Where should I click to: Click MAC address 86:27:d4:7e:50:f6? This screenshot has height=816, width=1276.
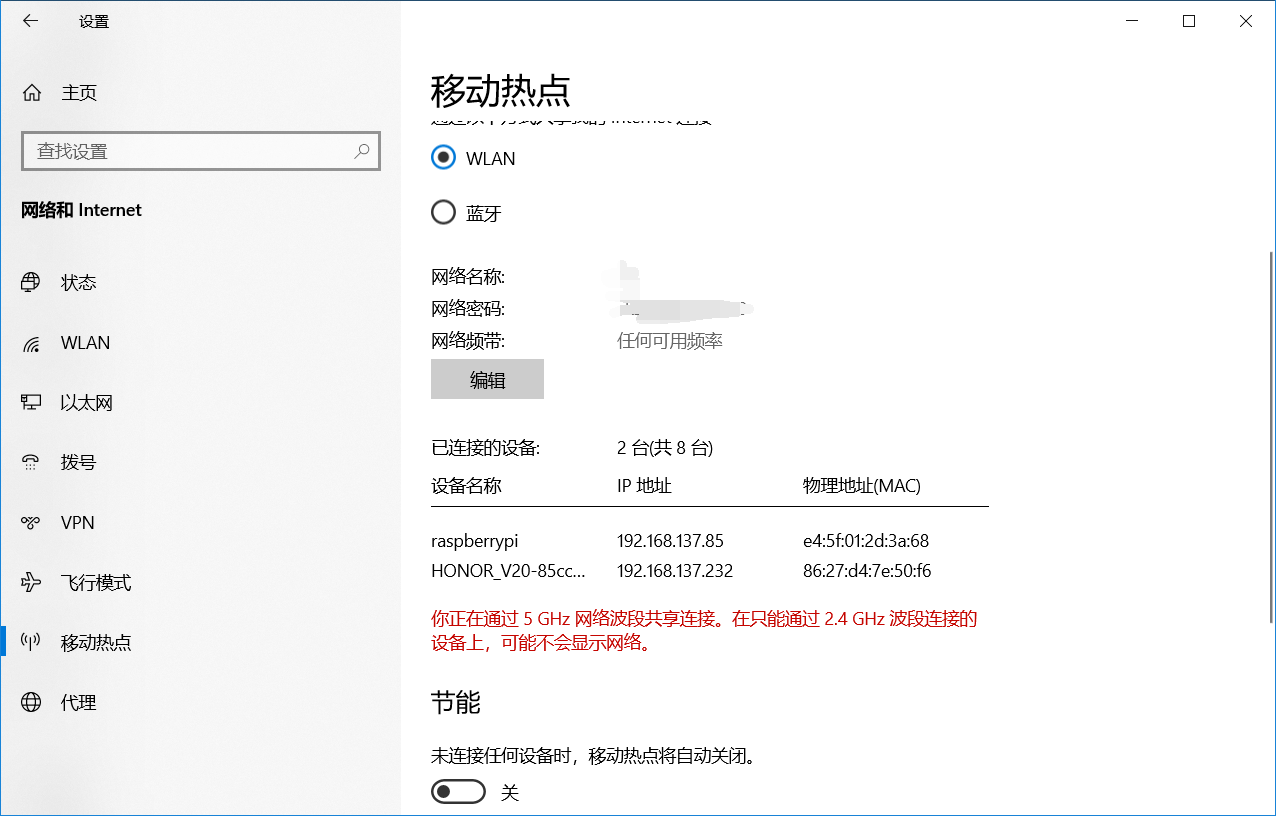click(867, 571)
